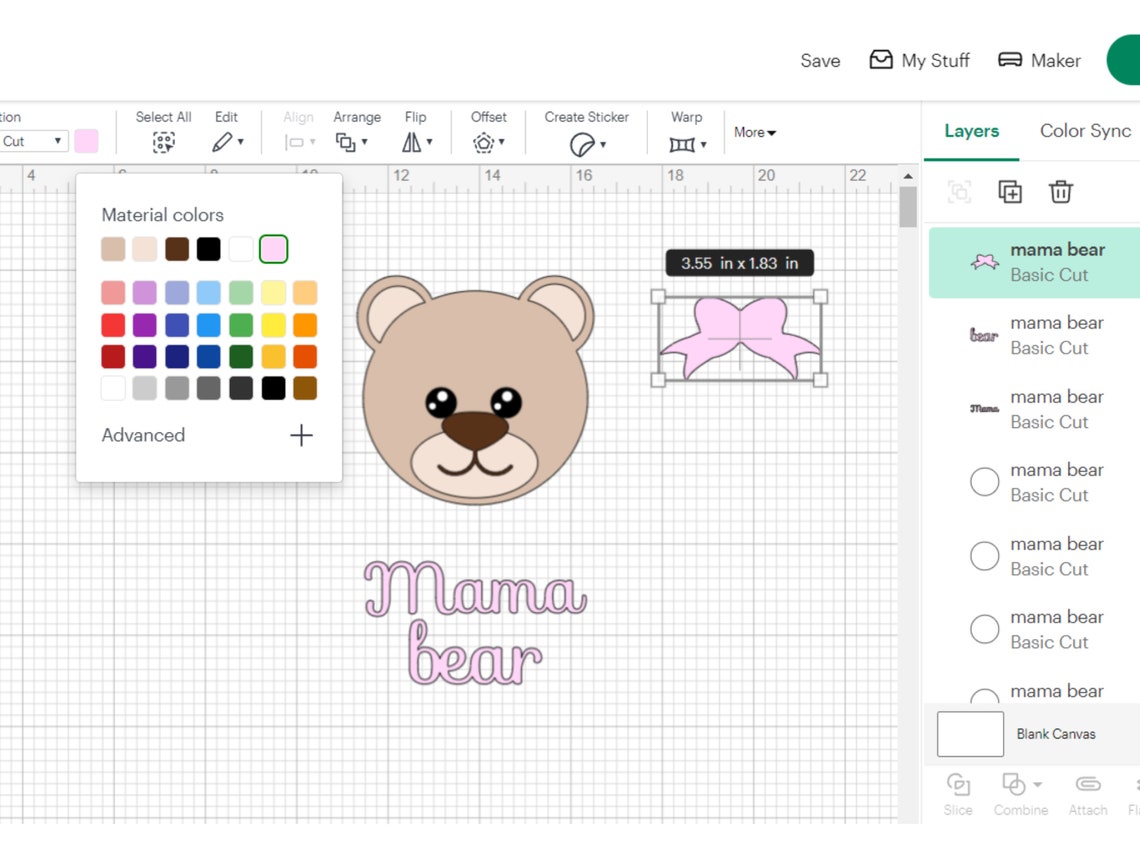Select the Slice tool
Image resolution: width=1140 pixels, height=855 pixels.
[957, 795]
